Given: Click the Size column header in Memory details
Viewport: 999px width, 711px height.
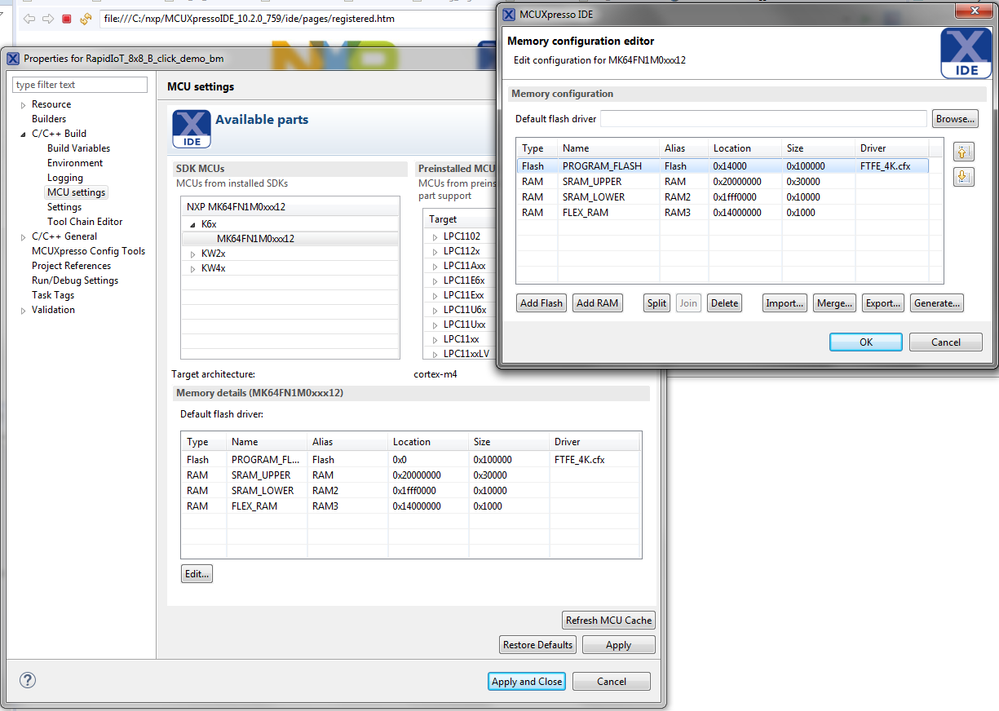Looking at the screenshot, I should 509,442.
